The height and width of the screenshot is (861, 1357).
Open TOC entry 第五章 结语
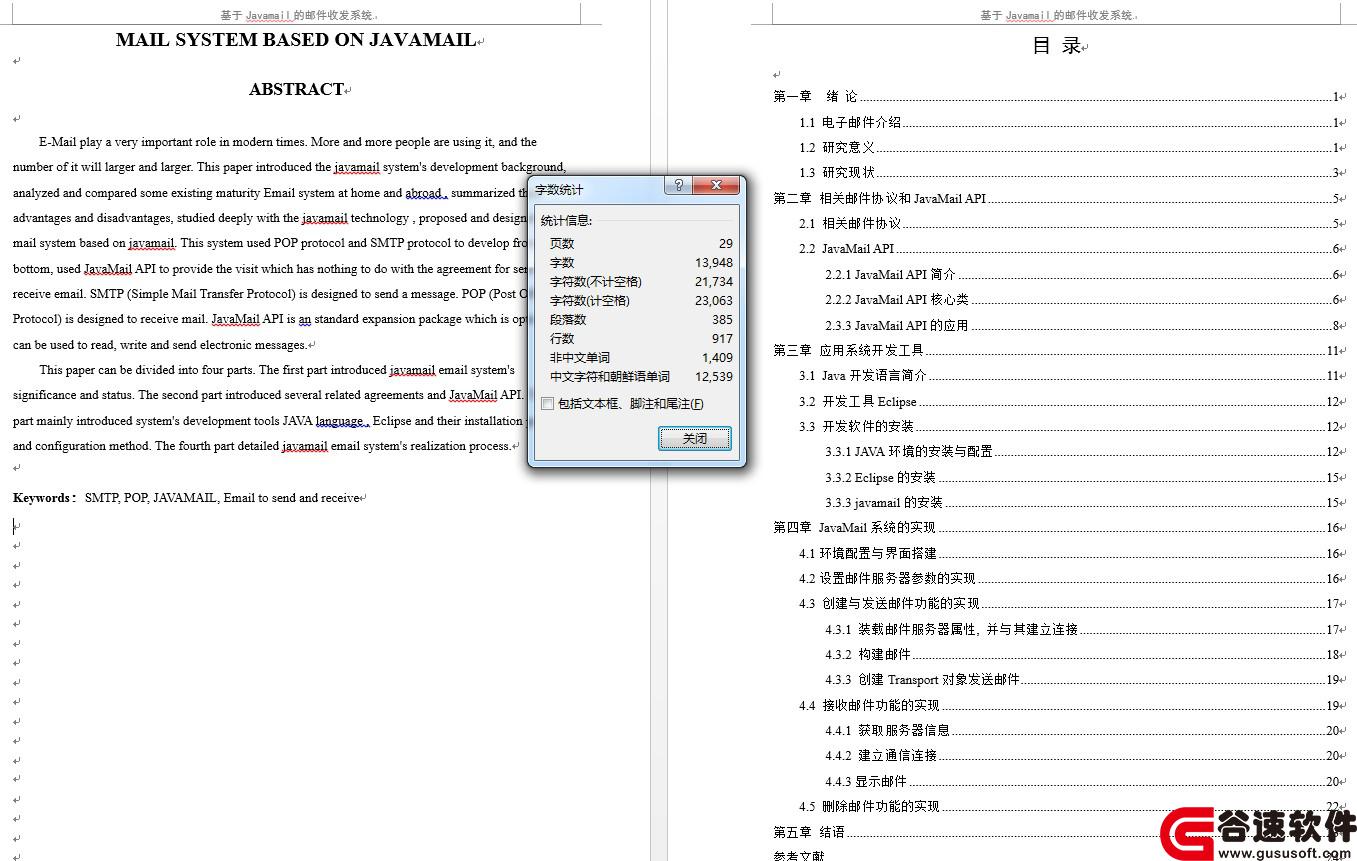tap(1056, 832)
